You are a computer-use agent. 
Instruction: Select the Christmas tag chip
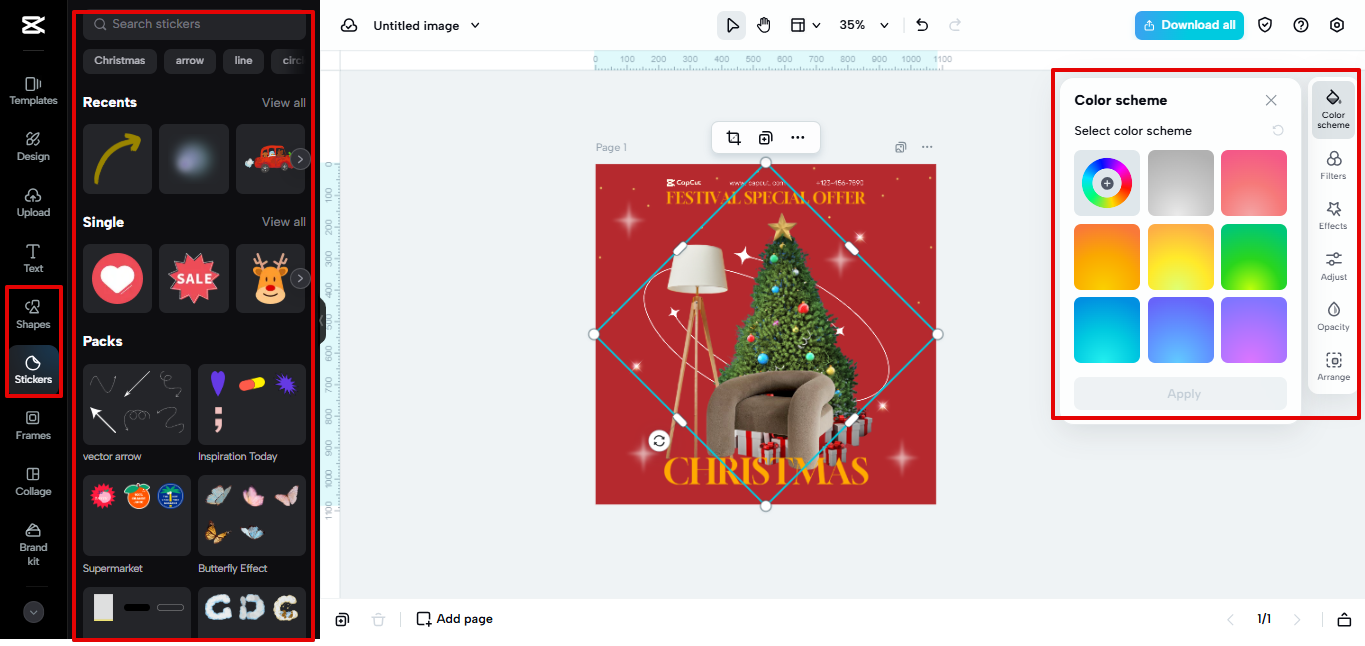[119, 61]
